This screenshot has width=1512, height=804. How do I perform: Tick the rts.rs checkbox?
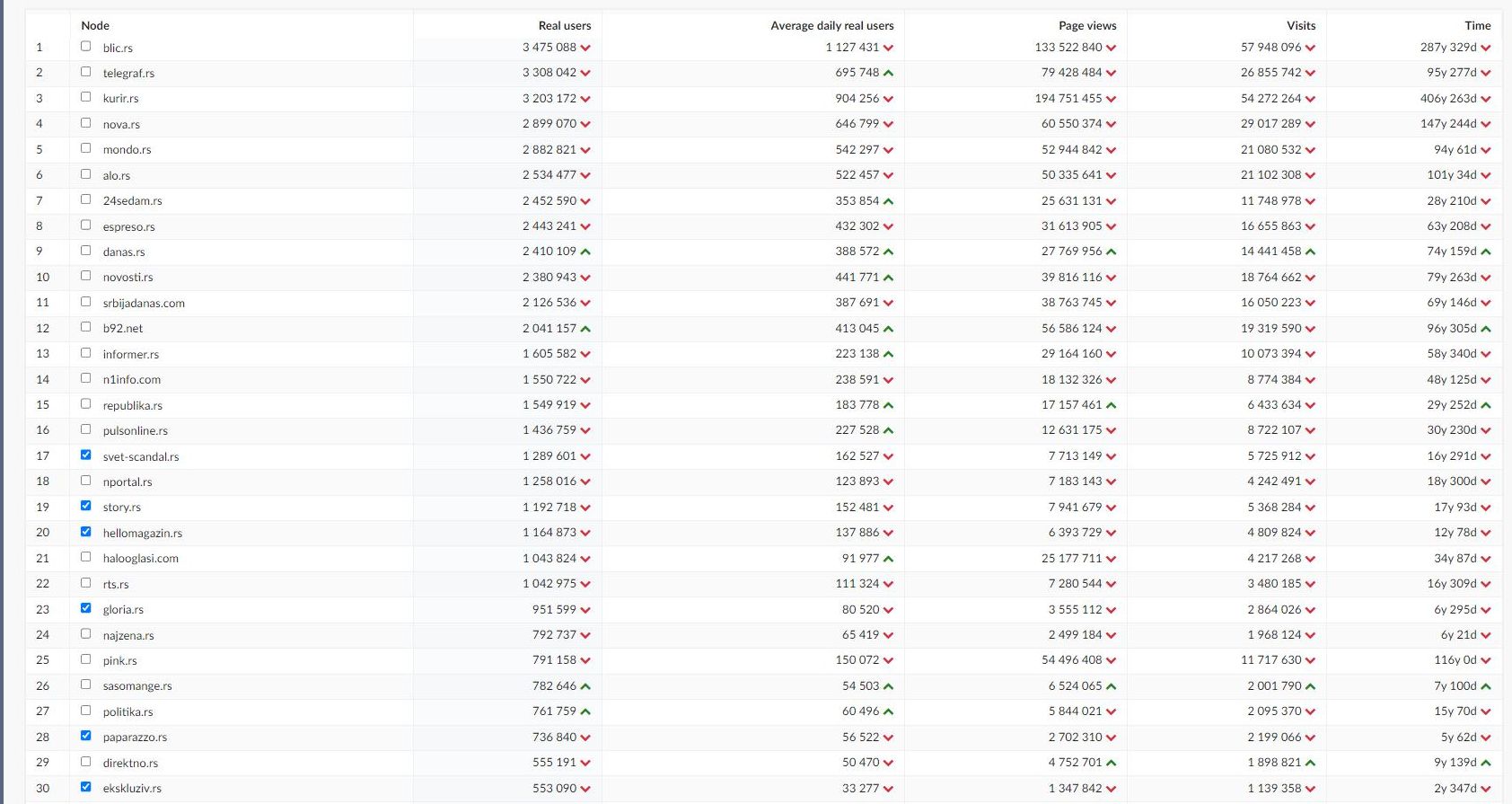[x=86, y=582]
